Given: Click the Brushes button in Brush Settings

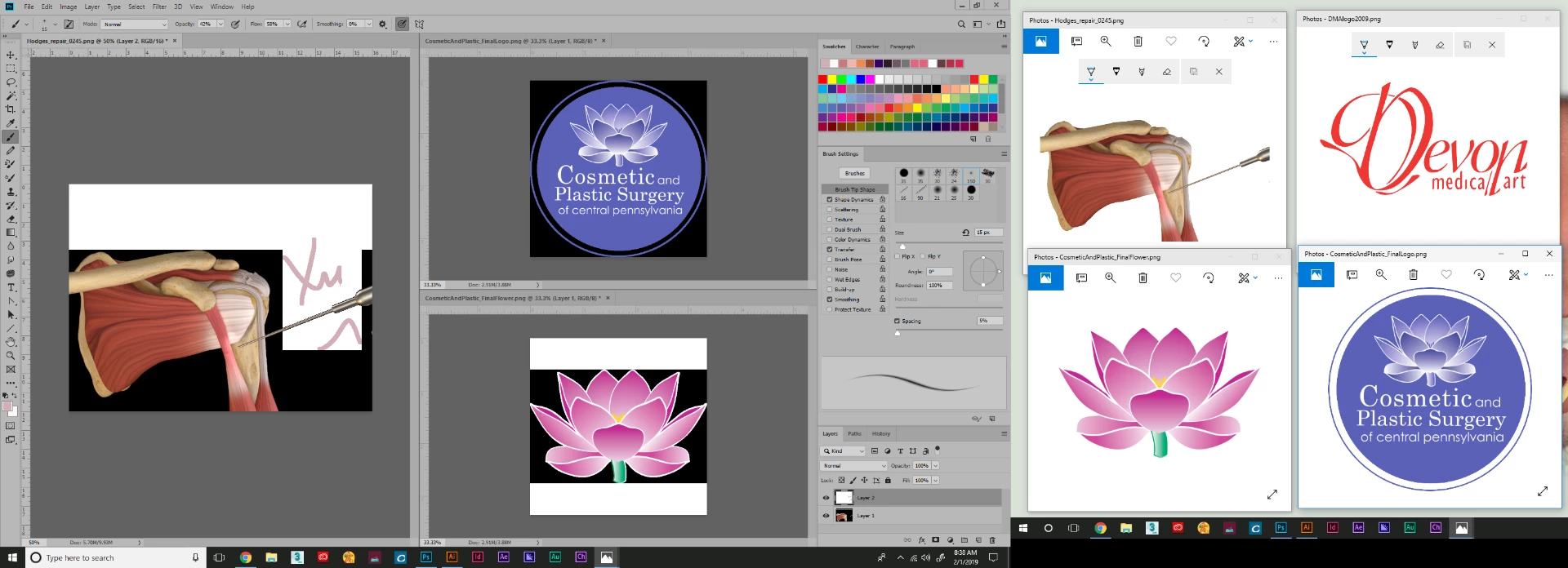Looking at the screenshot, I should (855, 173).
